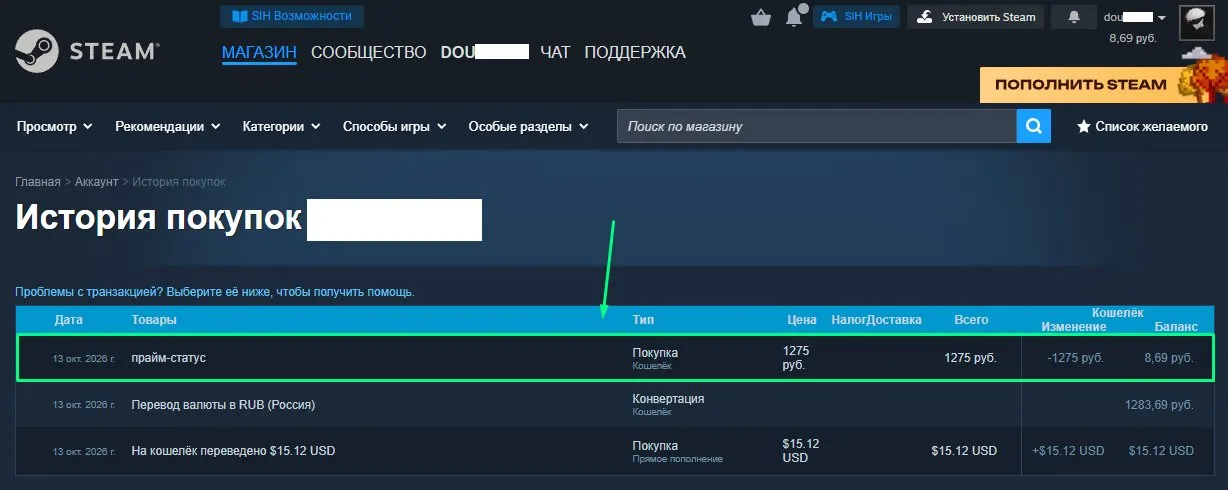Open Перевод валюты в RUB row
1228x490 pixels.
(615, 405)
